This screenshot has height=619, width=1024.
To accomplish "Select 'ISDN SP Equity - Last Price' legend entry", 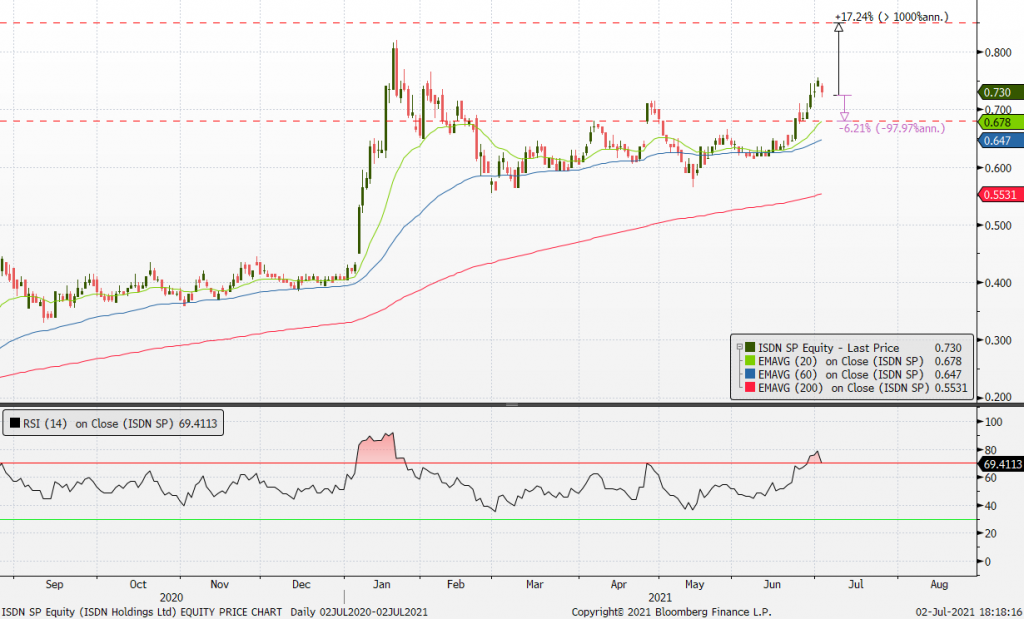I will pyautogui.click(x=828, y=348).
